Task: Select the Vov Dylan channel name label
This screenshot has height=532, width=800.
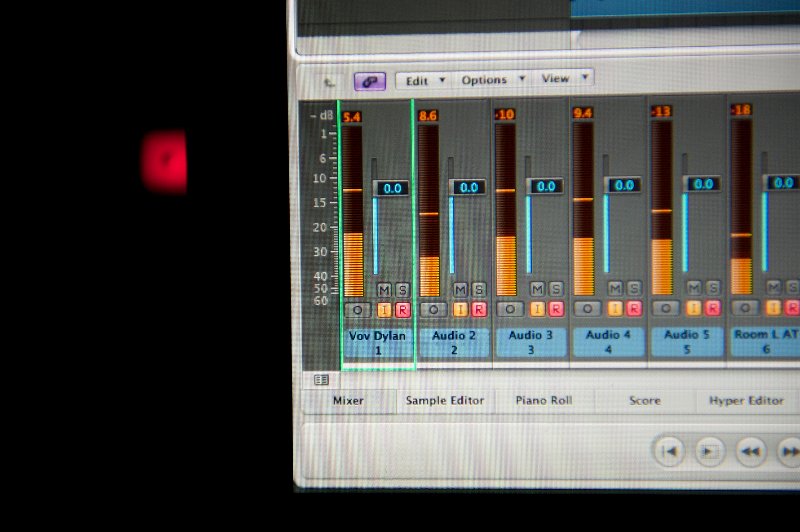Action: click(378, 342)
